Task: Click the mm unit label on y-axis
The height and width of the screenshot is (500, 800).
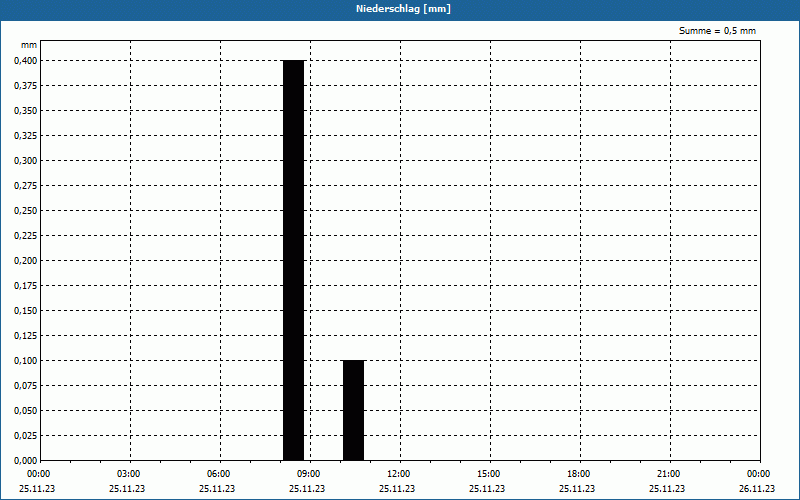Action: click(x=29, y=45)
